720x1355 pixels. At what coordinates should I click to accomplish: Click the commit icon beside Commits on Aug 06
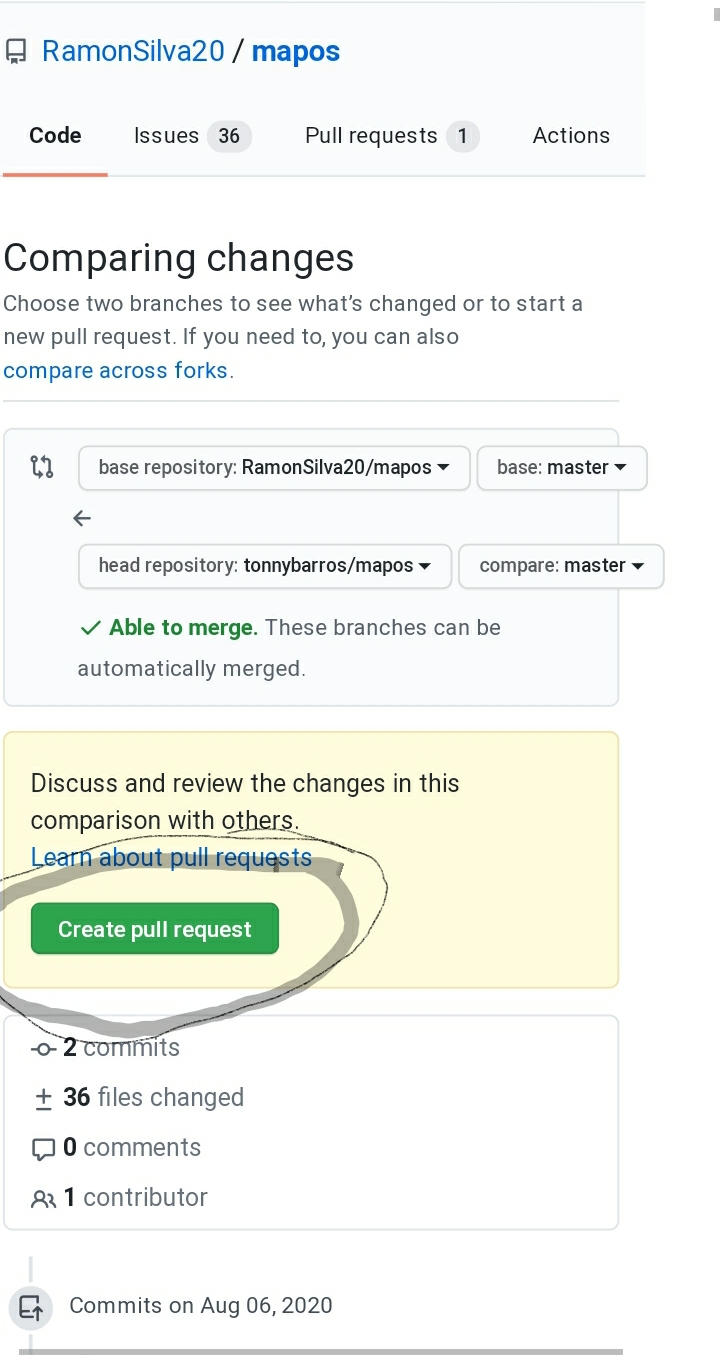click(30, 1306)
